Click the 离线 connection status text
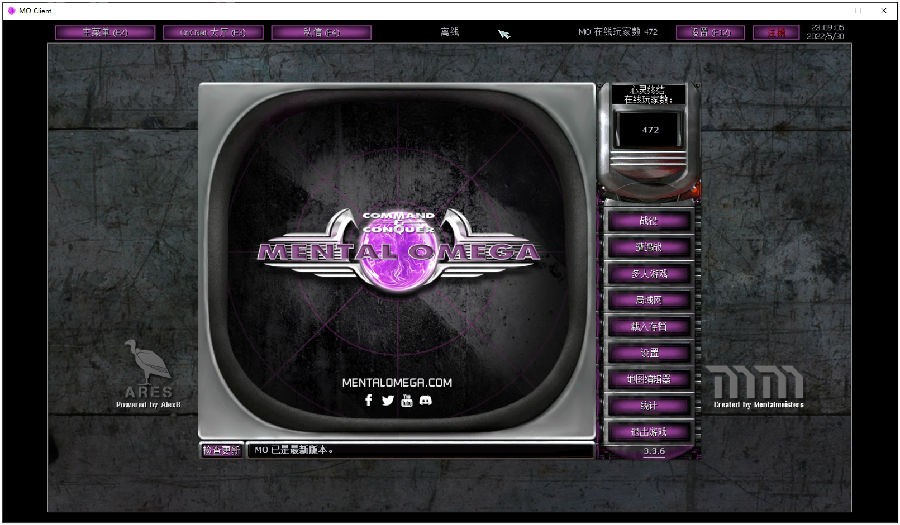Screen dimensions: 900x525 coord(449,32)
